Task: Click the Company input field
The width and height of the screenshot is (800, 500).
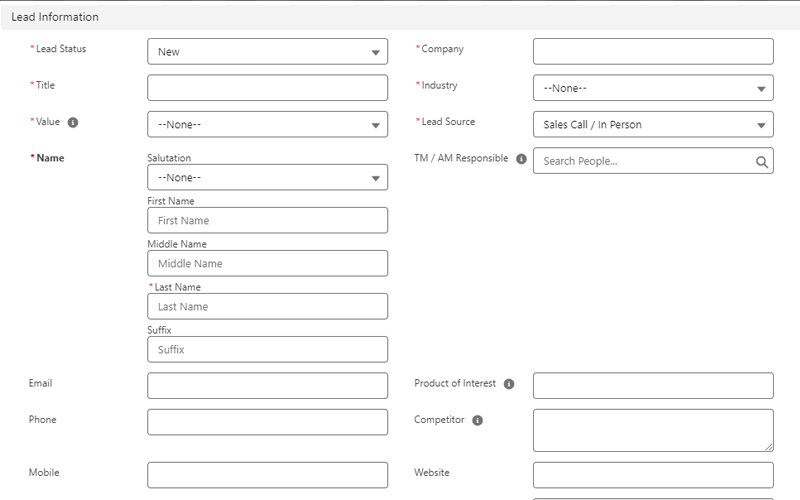Action: (653, 52)
